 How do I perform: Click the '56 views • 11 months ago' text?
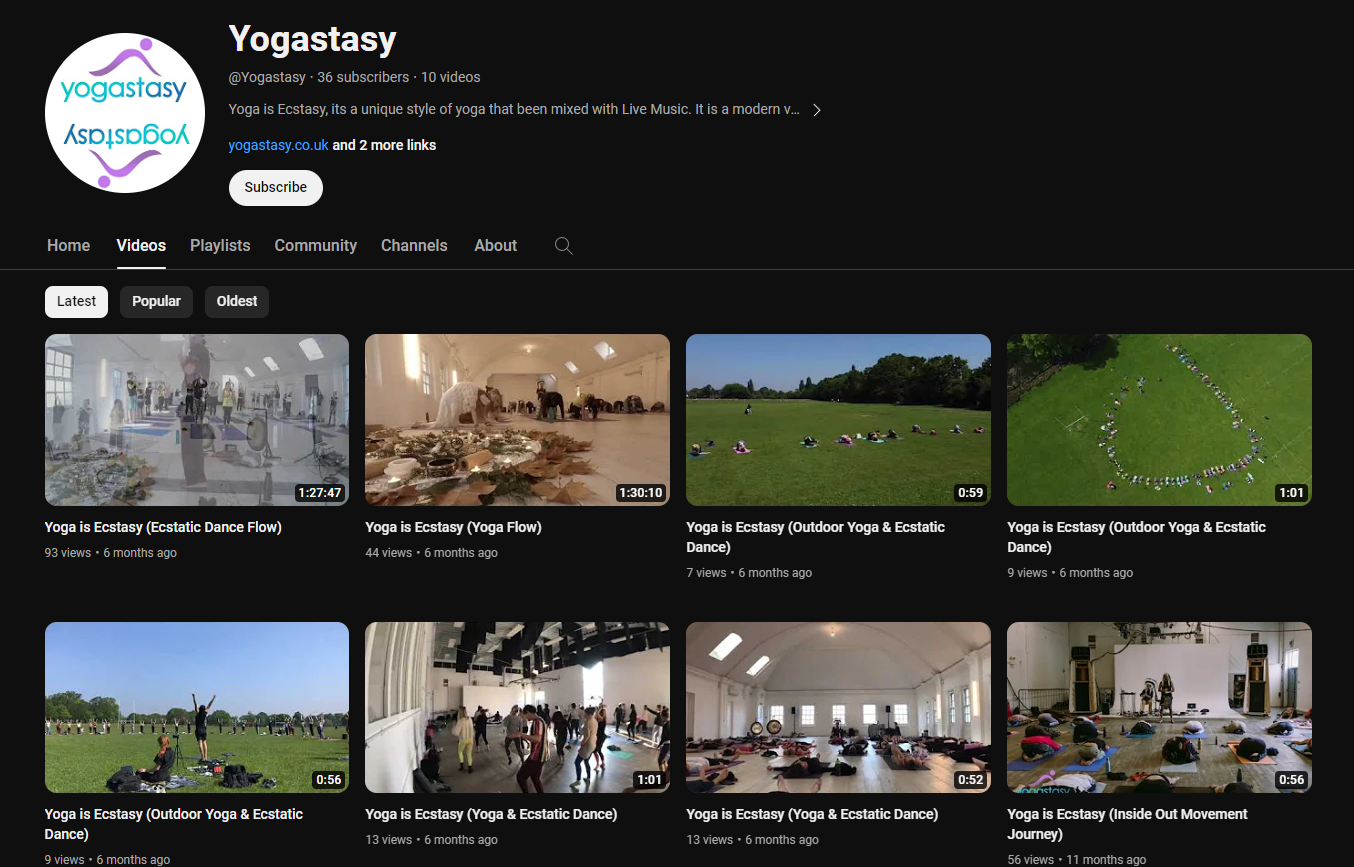(x=1076, y=860)
